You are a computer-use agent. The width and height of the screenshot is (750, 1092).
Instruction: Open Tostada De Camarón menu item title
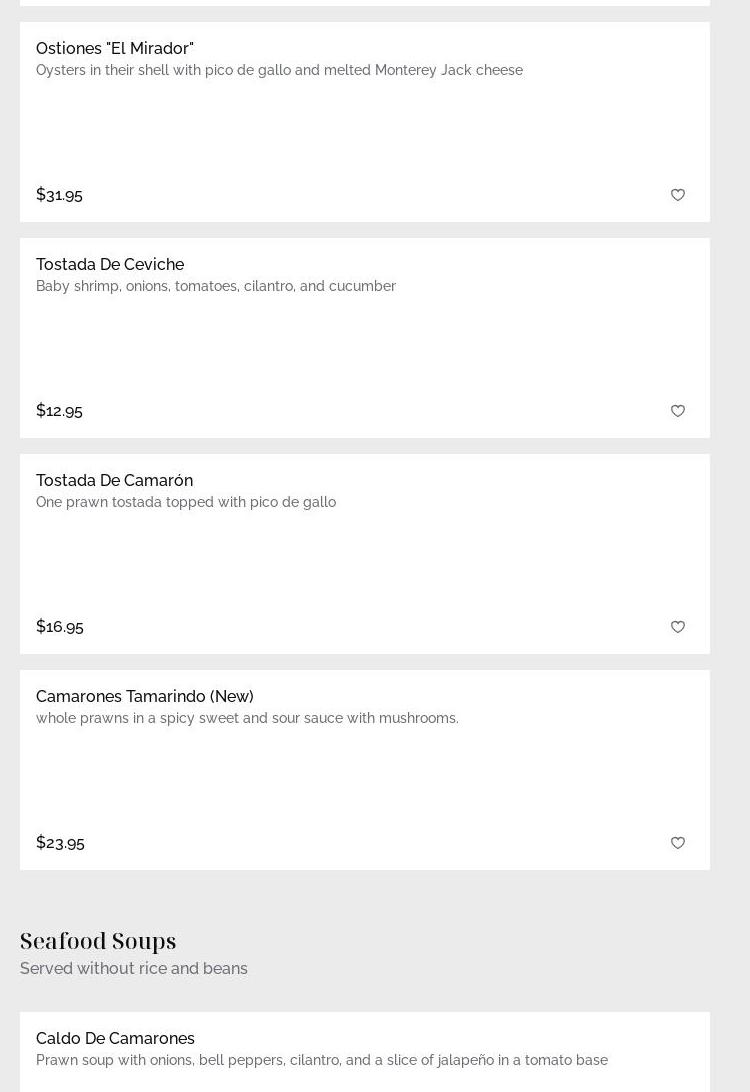pyautogui.click(x=114, y=480)
